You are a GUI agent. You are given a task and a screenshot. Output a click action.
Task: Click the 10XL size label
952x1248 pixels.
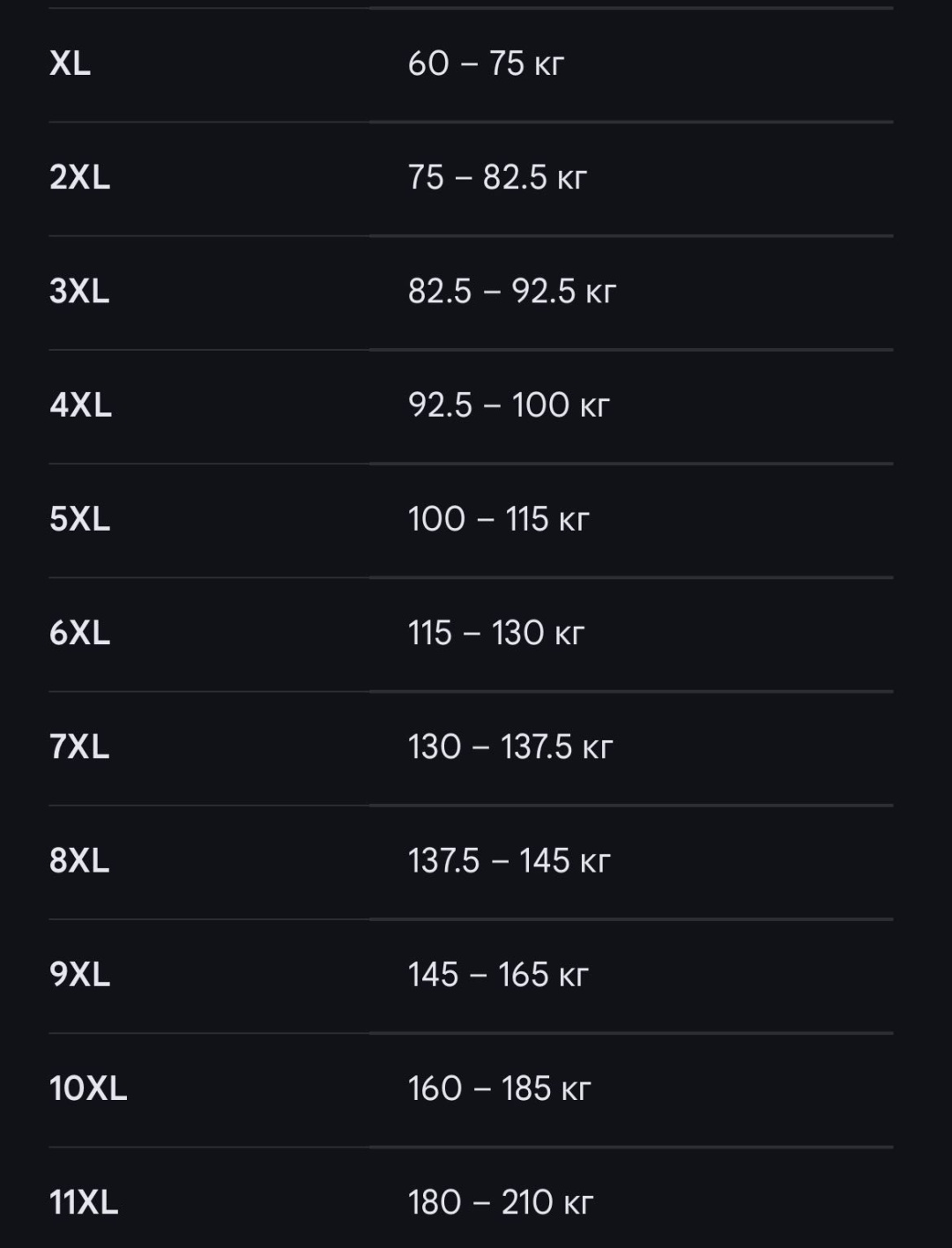click(88, 1088)
